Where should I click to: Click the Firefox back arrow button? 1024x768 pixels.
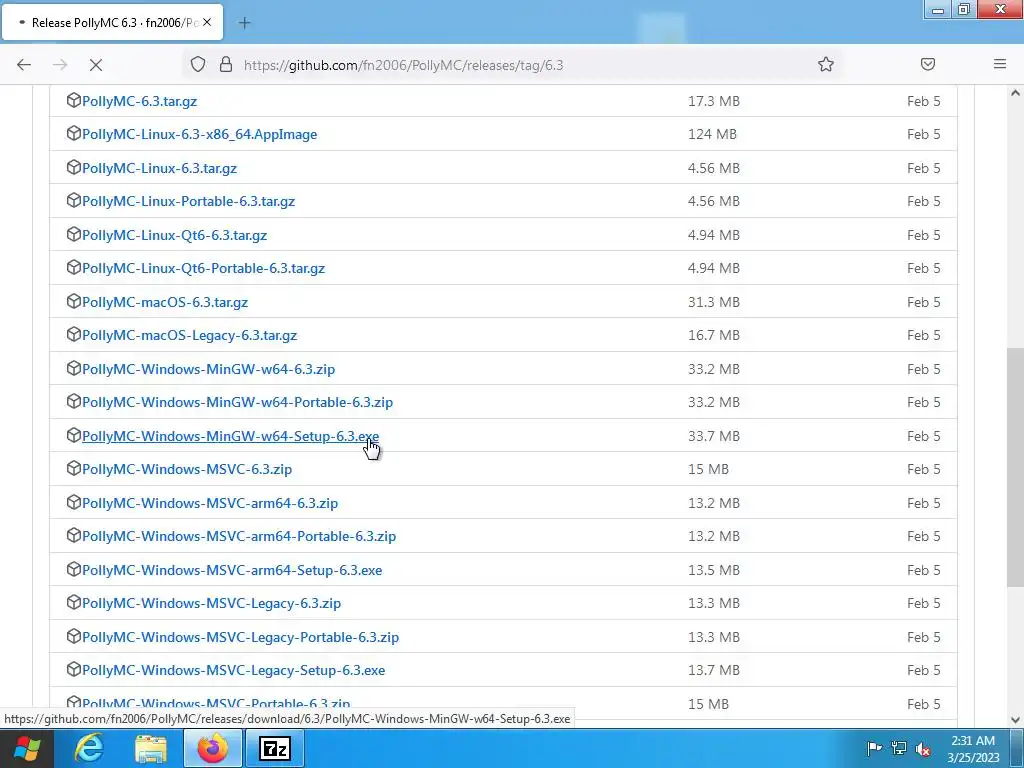[24, 65]
